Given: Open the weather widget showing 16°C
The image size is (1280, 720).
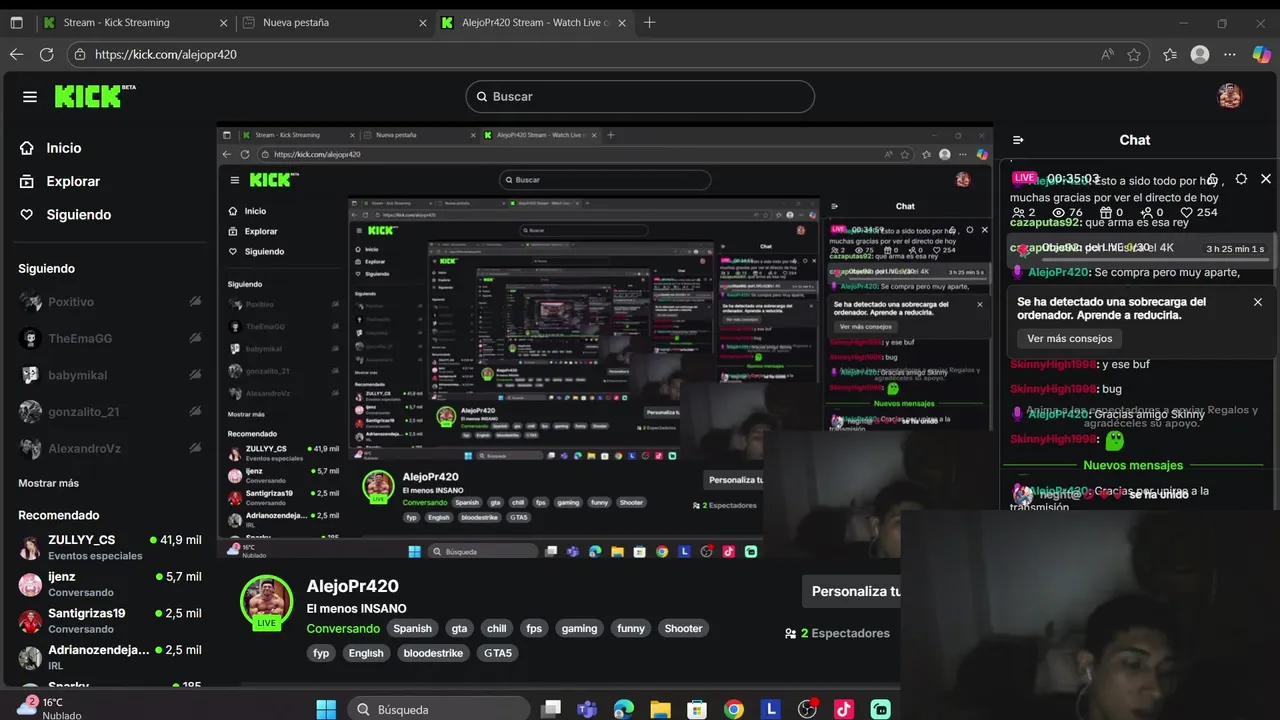Looking at the screenshot, I should point(49,708).
